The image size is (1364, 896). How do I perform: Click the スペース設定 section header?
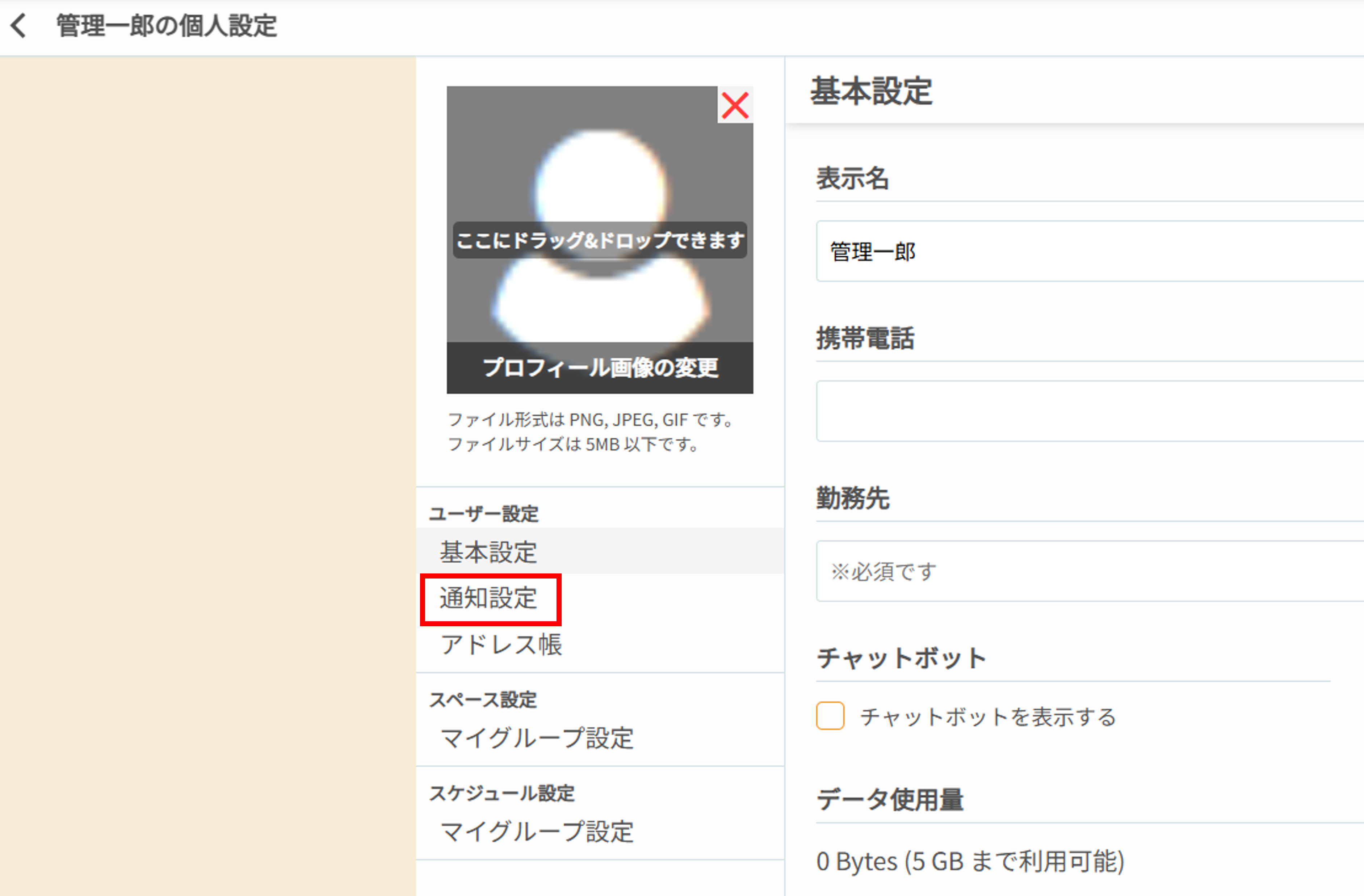pos(483,699)
